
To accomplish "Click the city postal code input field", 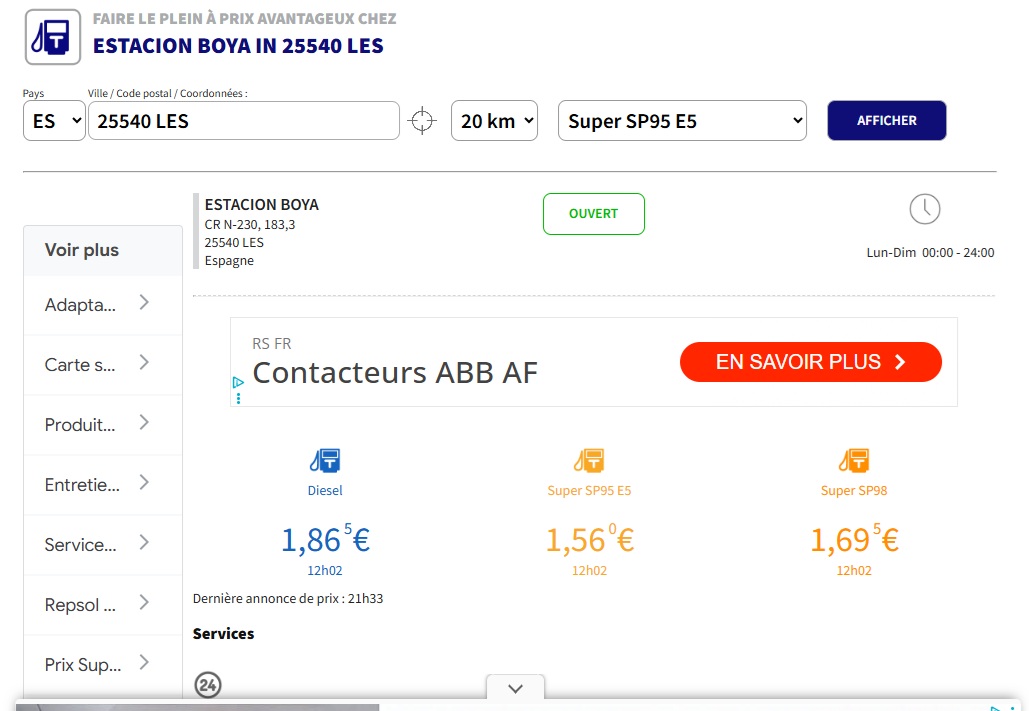I will [x=244, y=121].
